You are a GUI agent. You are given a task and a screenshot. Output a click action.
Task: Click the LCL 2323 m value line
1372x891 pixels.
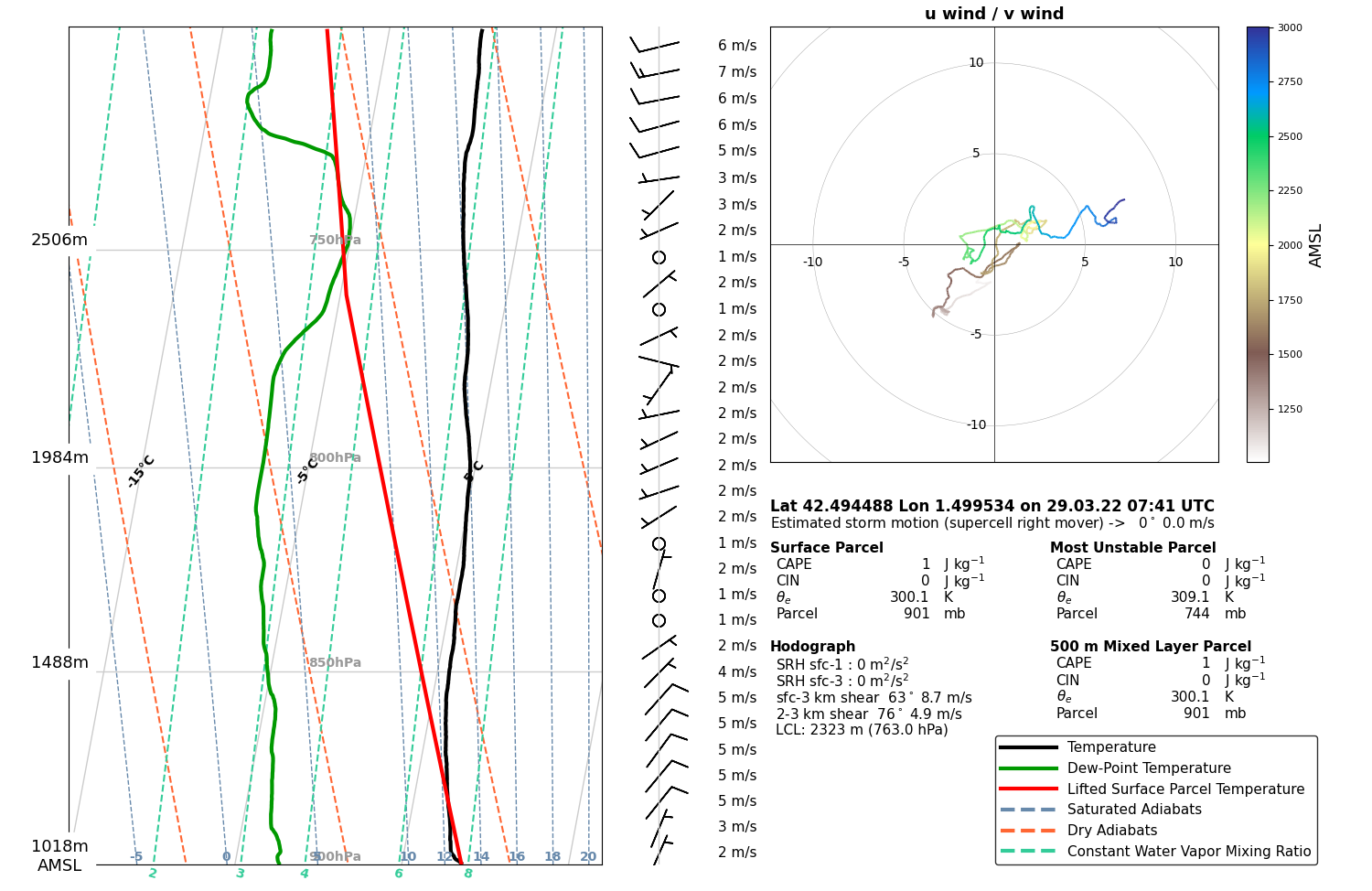[862, 730]
